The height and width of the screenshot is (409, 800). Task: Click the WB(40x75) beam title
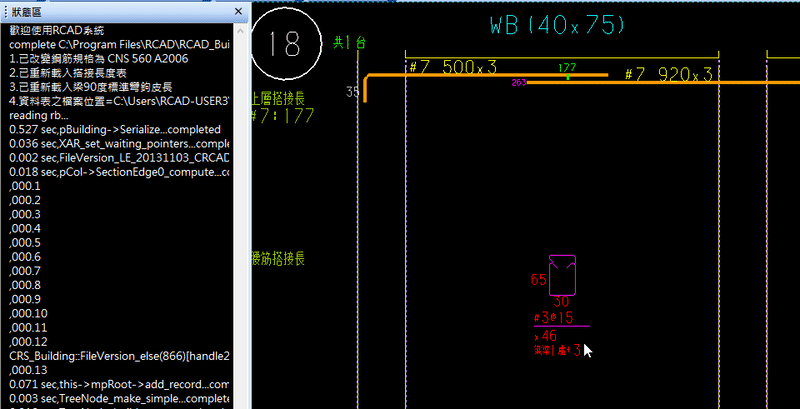559,27
